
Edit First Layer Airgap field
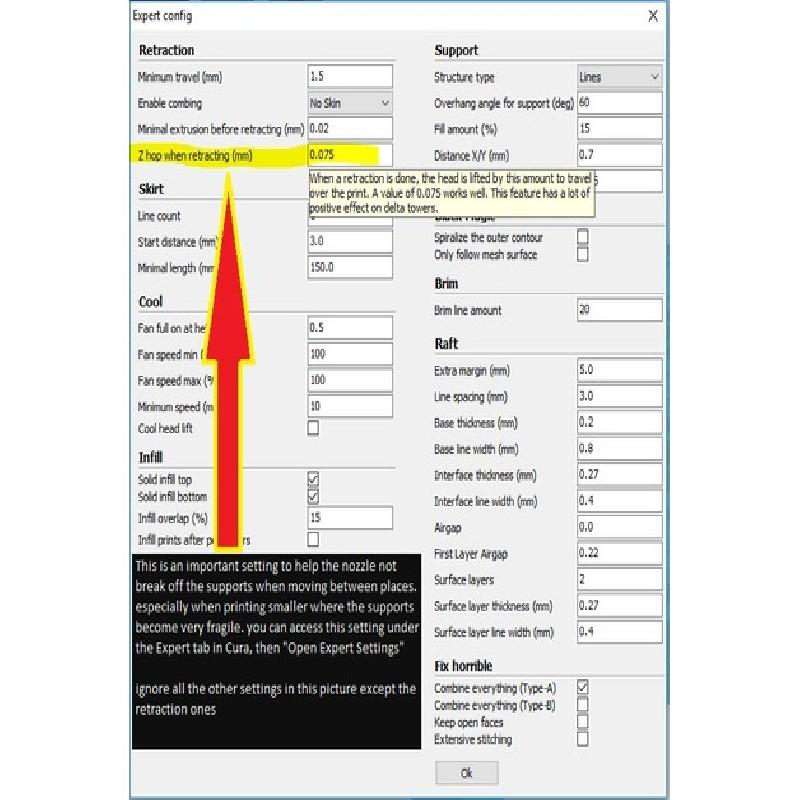pyautogui.click(x=620, y=553)
